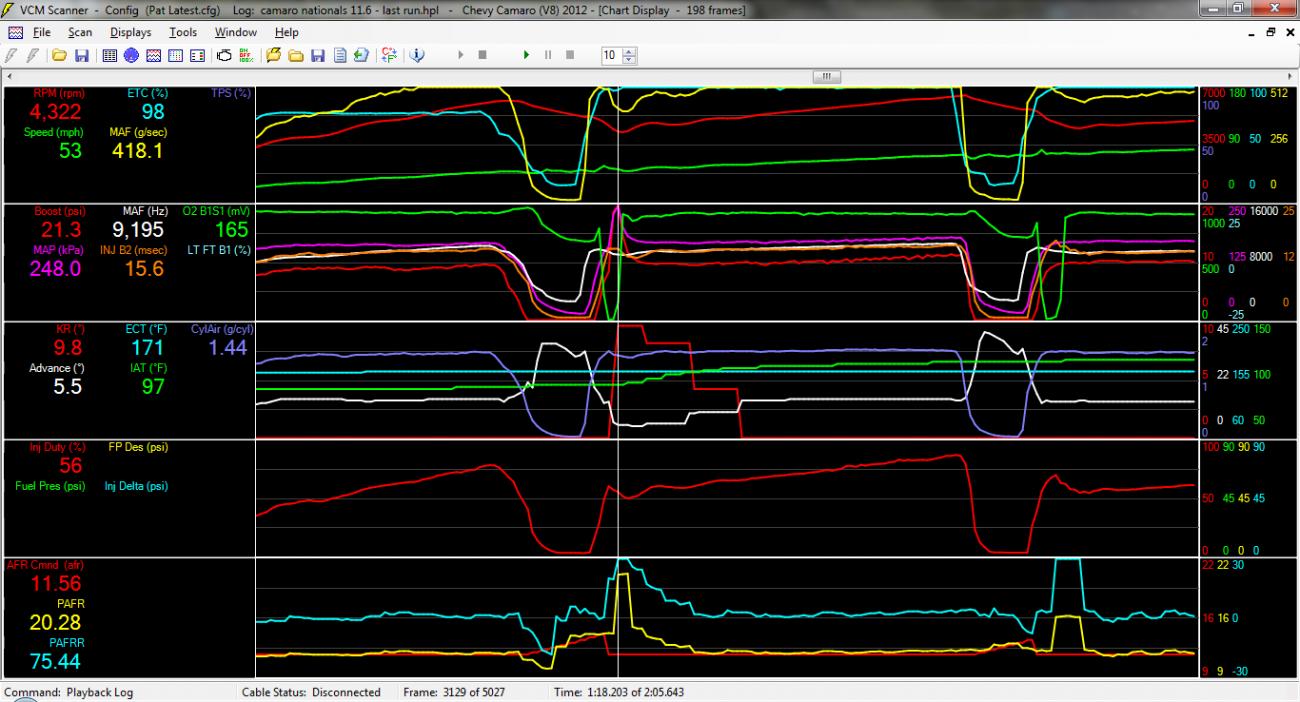Open the Tools menu
This screenshot has height=702, width=1300.
pos(183,32)
